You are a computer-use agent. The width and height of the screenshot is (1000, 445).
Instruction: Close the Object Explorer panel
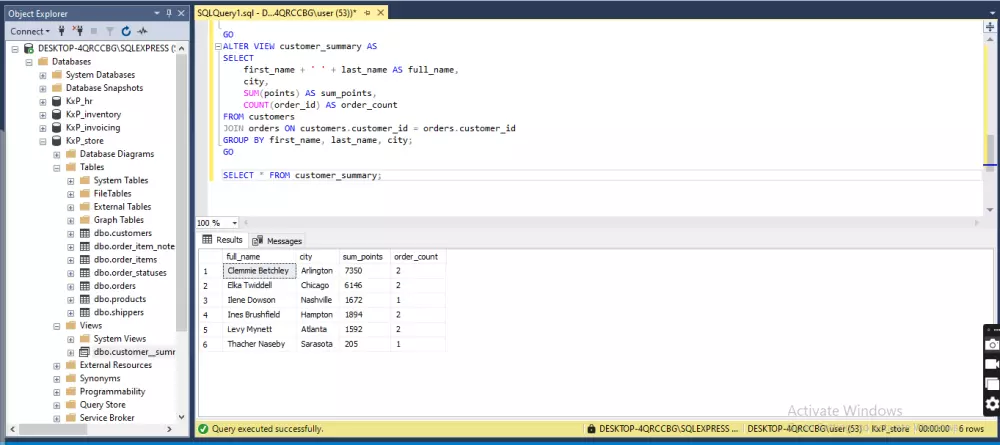pos(181,13)
